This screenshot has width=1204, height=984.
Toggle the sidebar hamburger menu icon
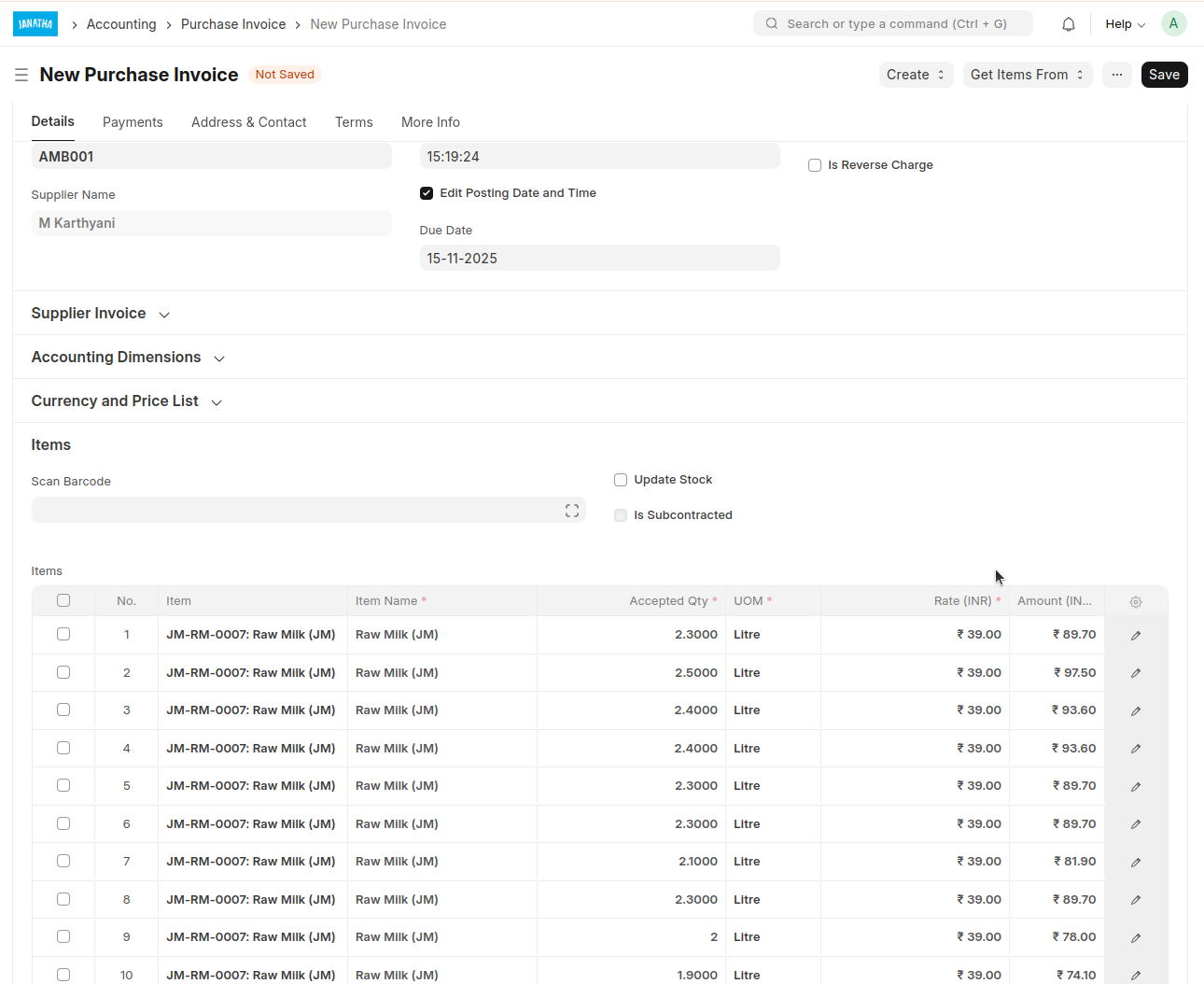coord(21,75)
